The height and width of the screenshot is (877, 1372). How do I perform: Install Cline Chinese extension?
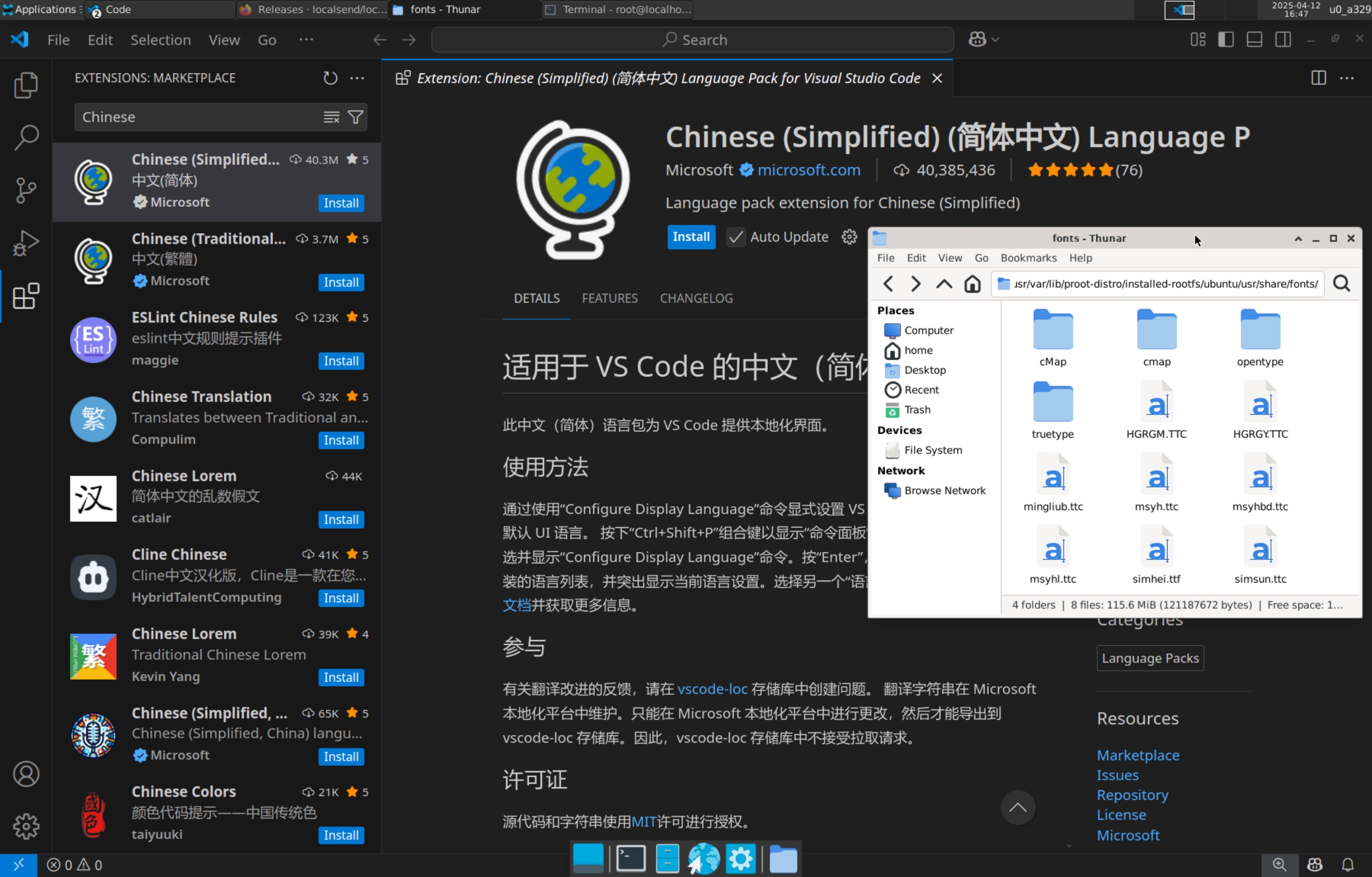pos(341,598)
